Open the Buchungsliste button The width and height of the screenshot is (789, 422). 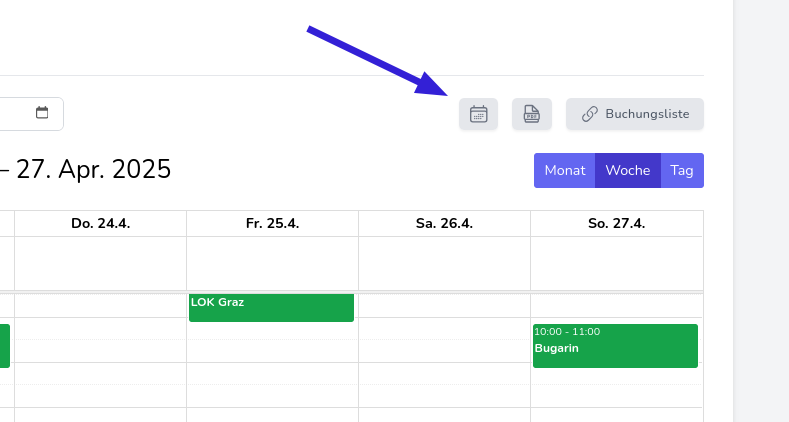(x=635, y=114)
